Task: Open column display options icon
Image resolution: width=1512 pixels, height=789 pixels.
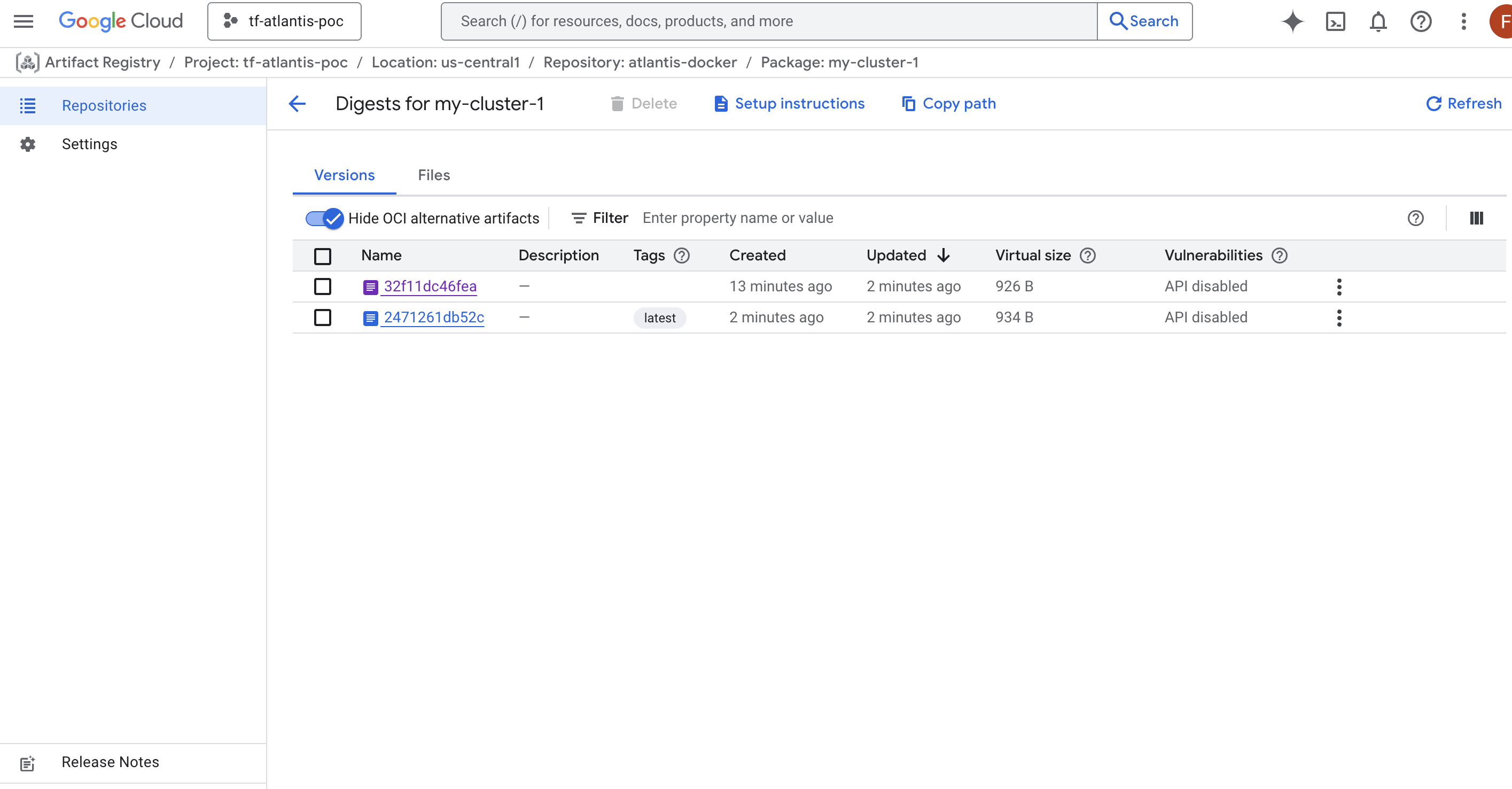Action: [x=1476, y=219]
